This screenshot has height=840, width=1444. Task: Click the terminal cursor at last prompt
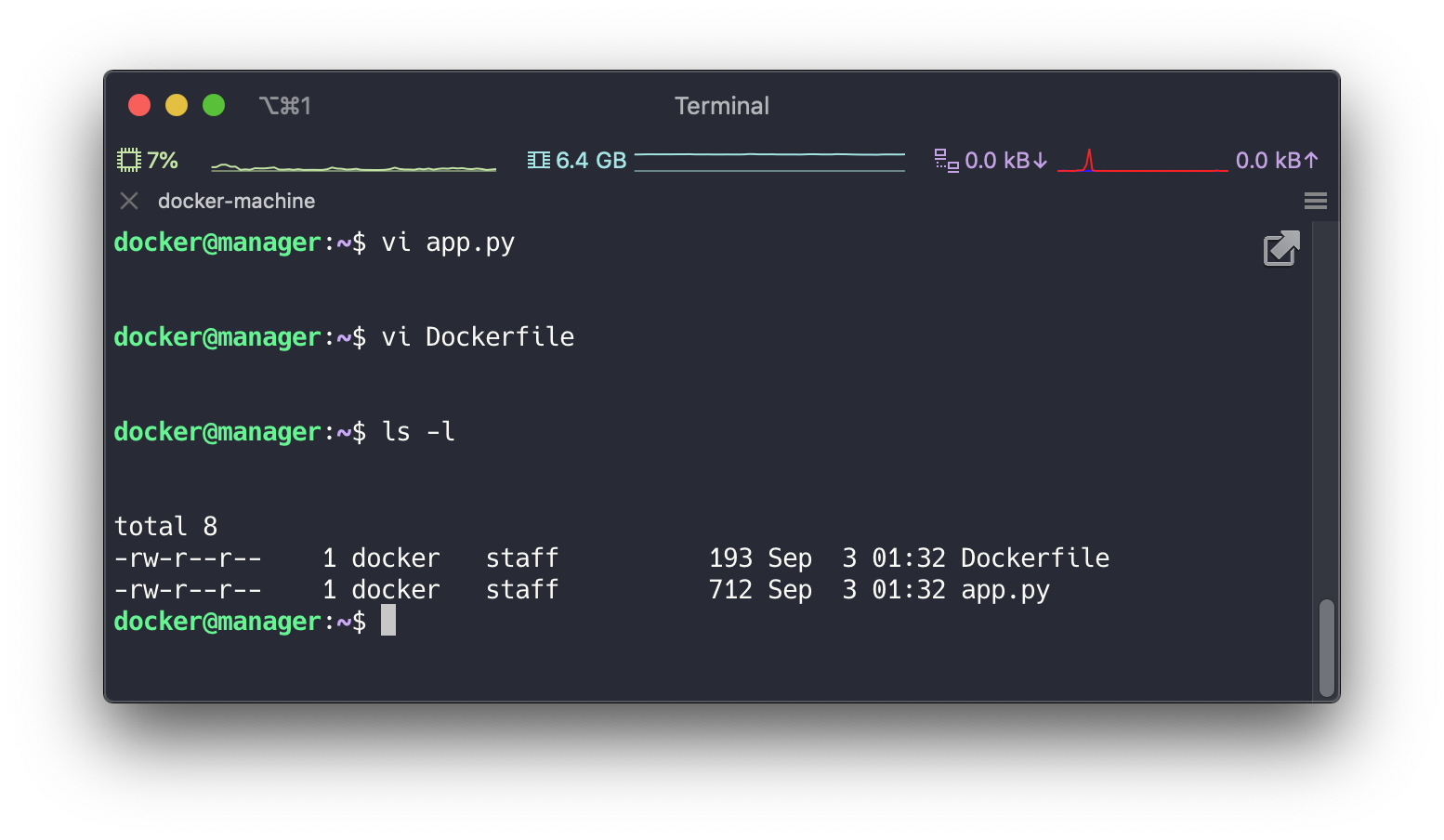point(388,620)
